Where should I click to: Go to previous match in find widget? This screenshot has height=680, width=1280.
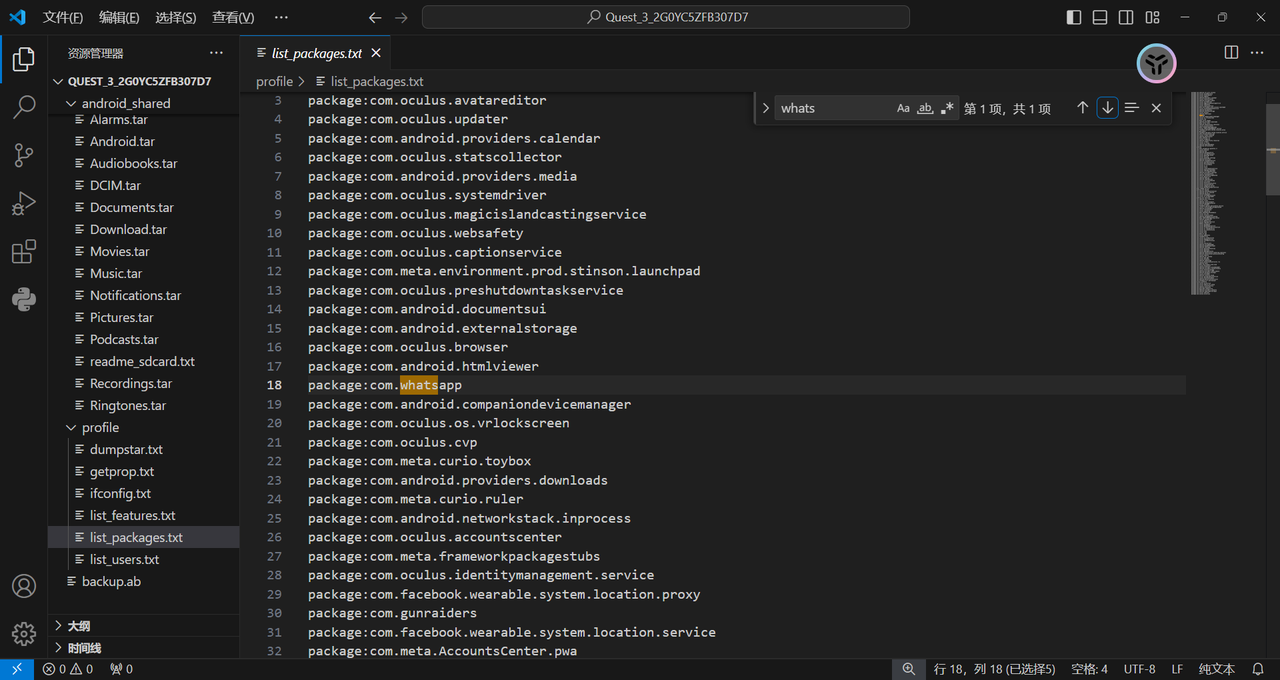point(1082,108)
